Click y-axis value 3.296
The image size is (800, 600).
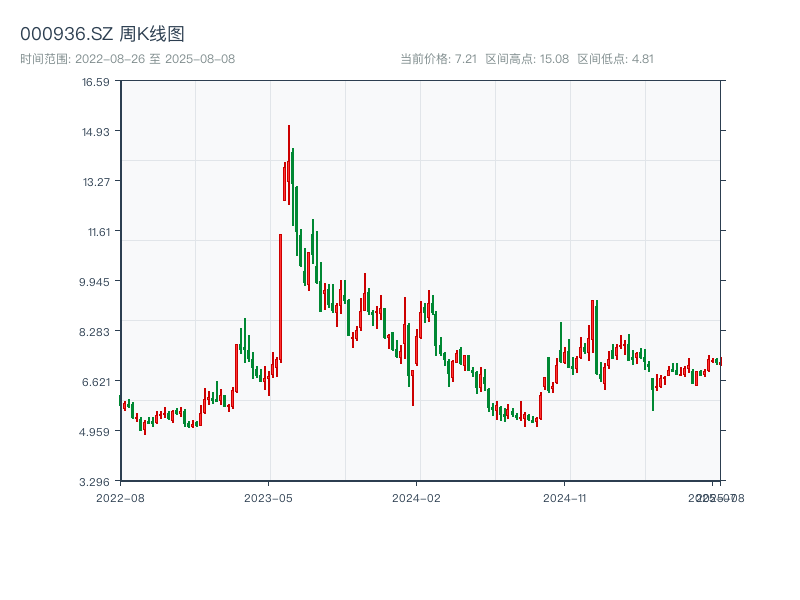94,482
